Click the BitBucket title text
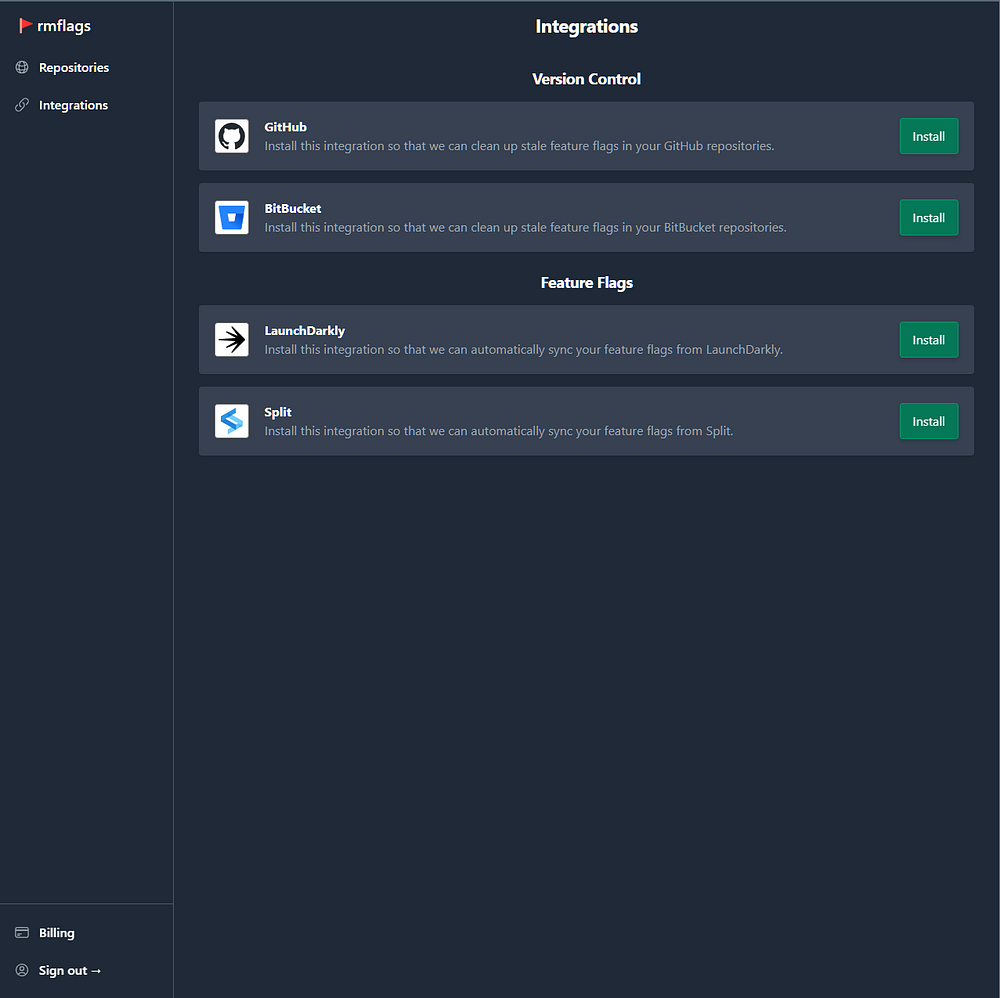The width and height of the screenshot is (1000, 998). [x=293, y=209]
